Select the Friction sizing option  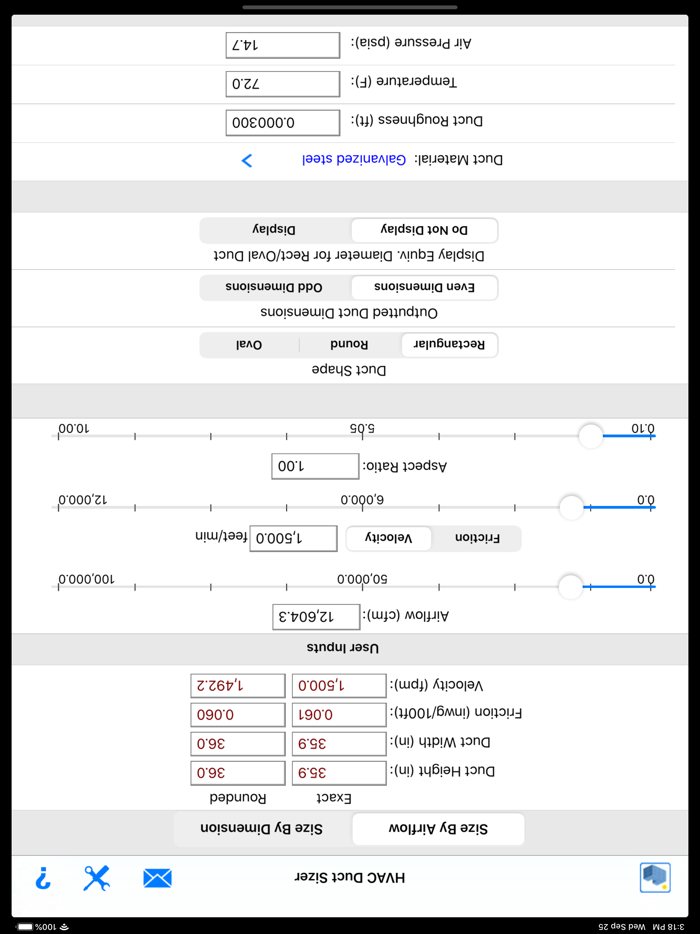(x=478, y=538)
